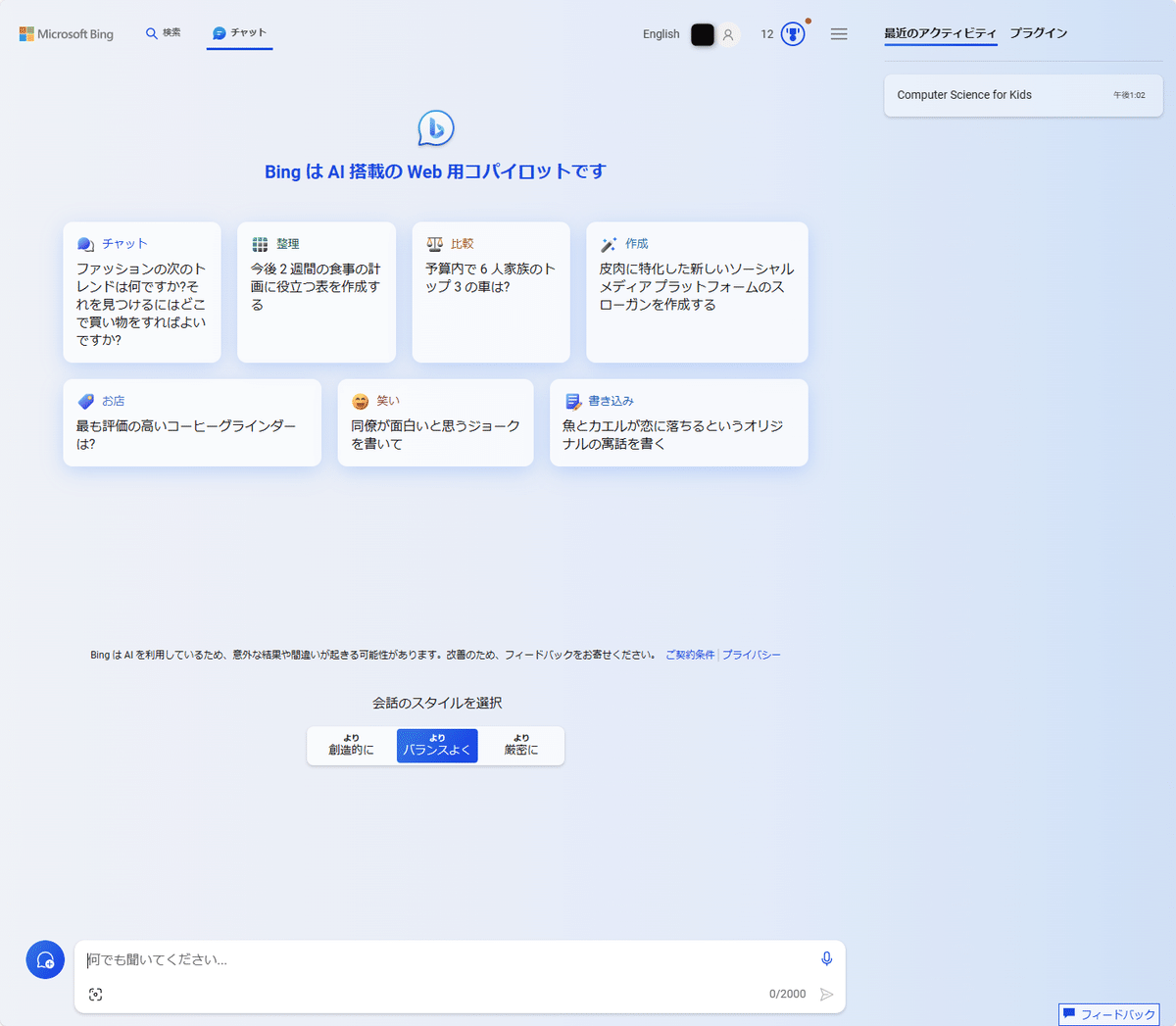Switch language to English
The width and height of the screenshot is (1176, 1026).
[661, 34]
